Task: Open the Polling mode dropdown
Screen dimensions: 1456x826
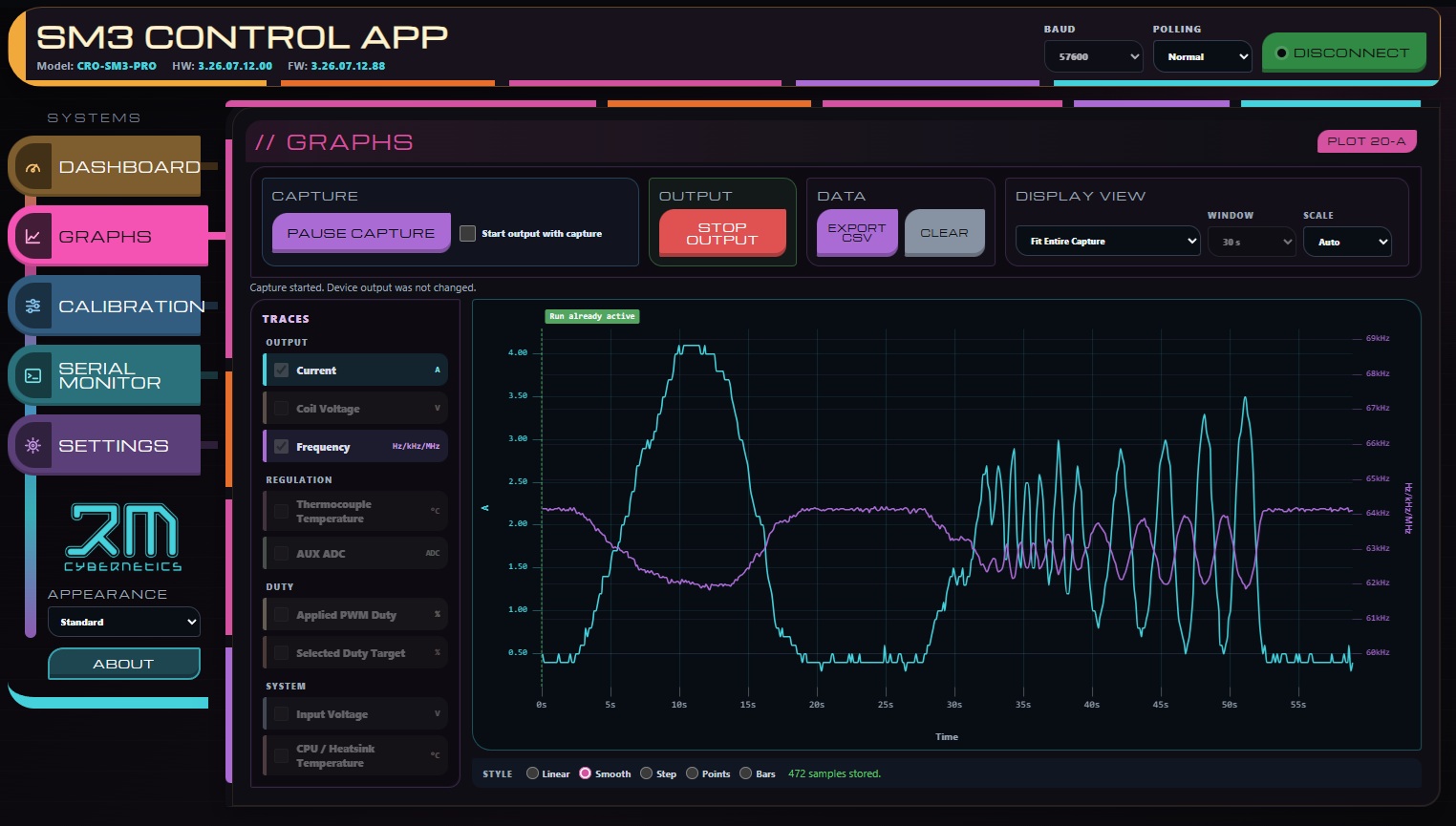Action: pyautogui.click(x=1203, y=56)
